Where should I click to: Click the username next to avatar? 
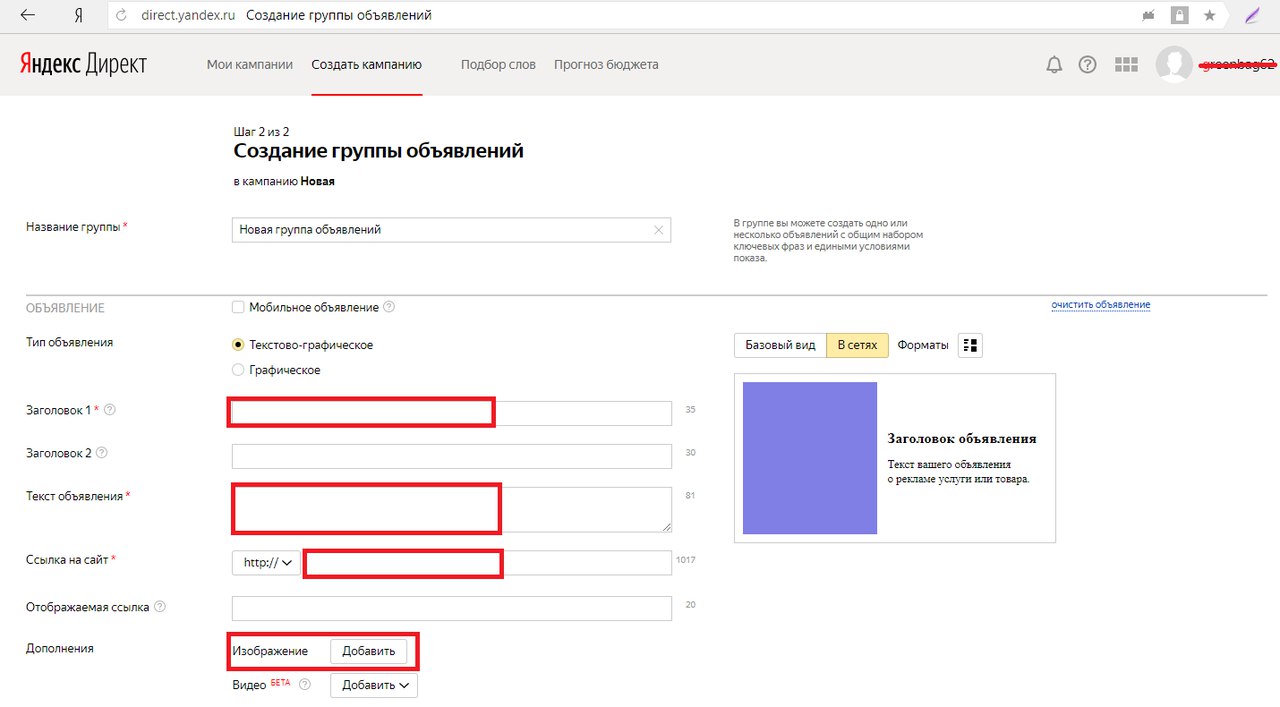[1237, 65]
